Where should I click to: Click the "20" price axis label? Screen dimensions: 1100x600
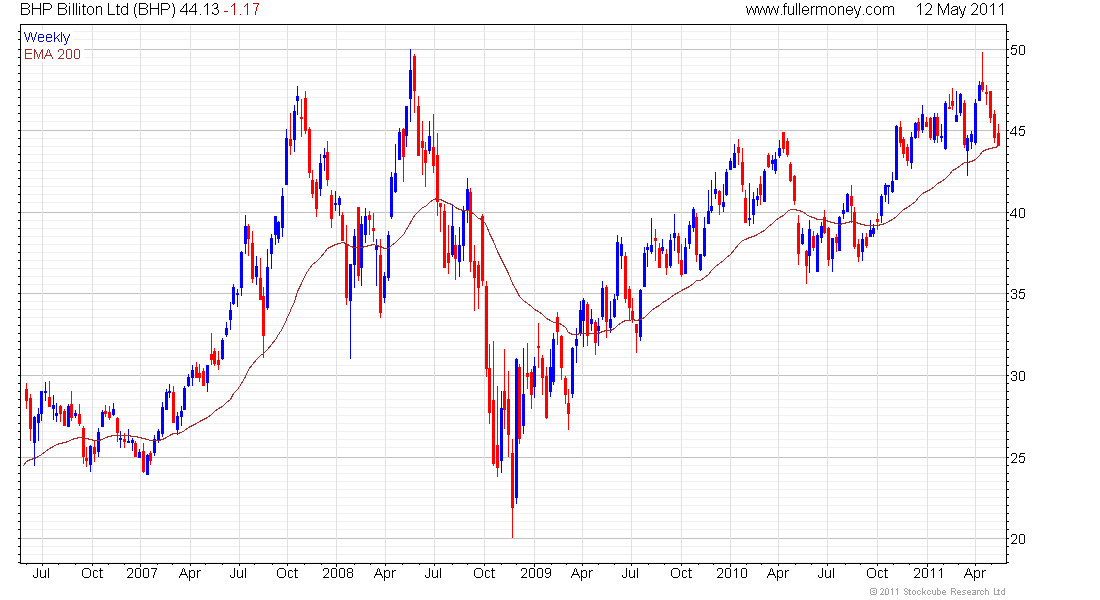1017,539
